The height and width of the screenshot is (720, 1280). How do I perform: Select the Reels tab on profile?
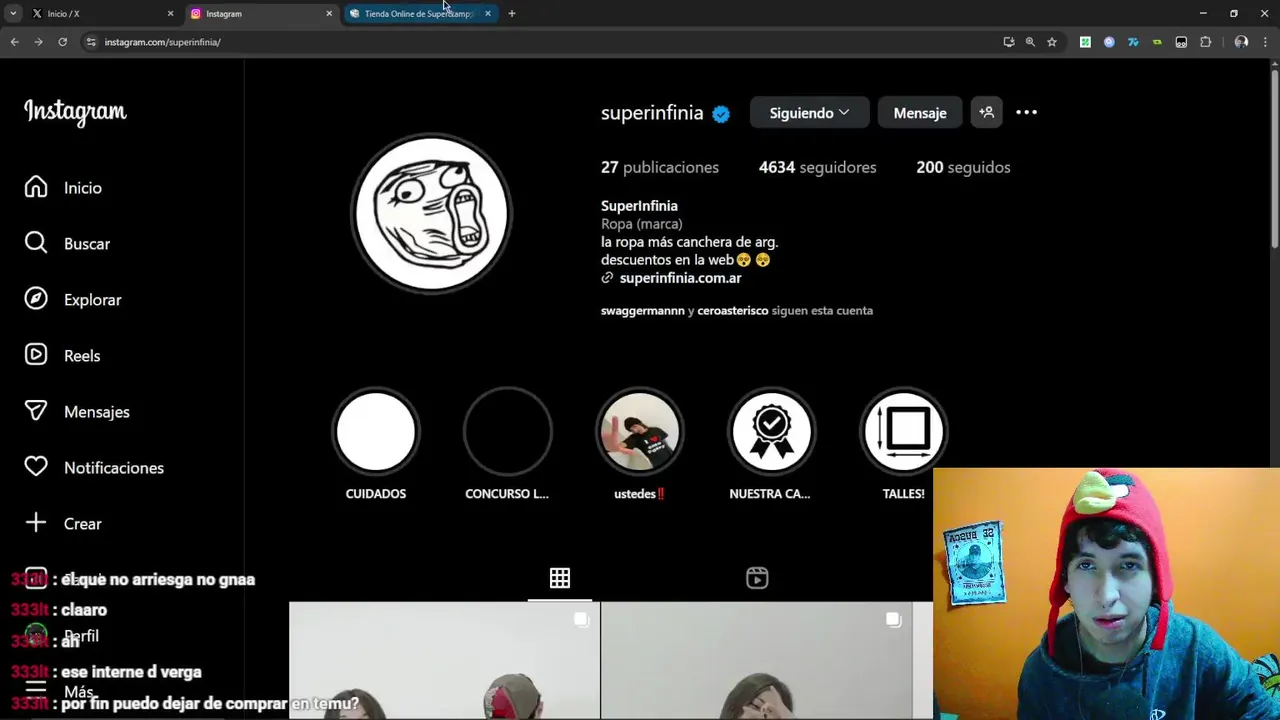[x=757, y=578]
